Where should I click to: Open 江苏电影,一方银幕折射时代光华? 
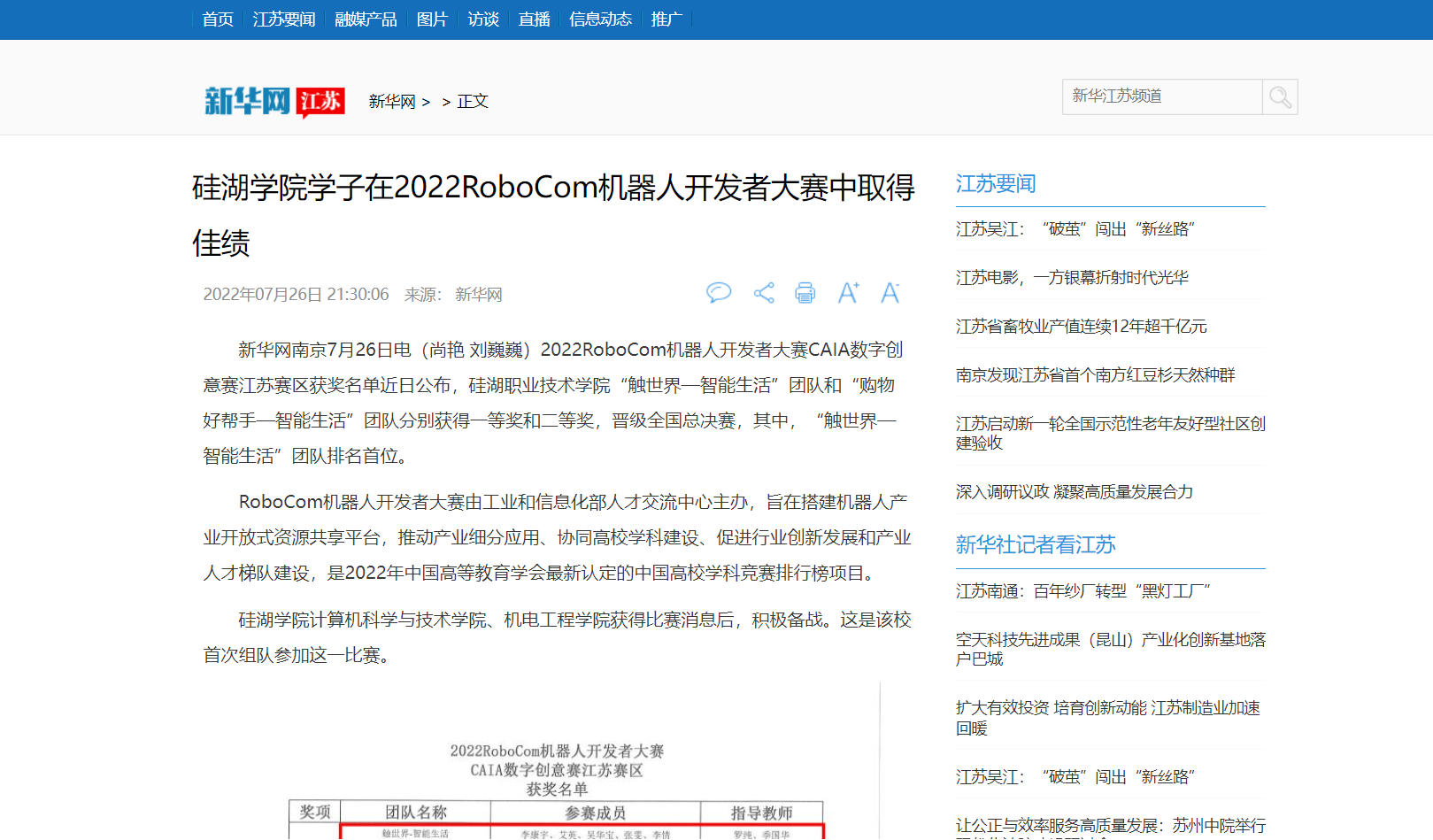click(1072, 278)
